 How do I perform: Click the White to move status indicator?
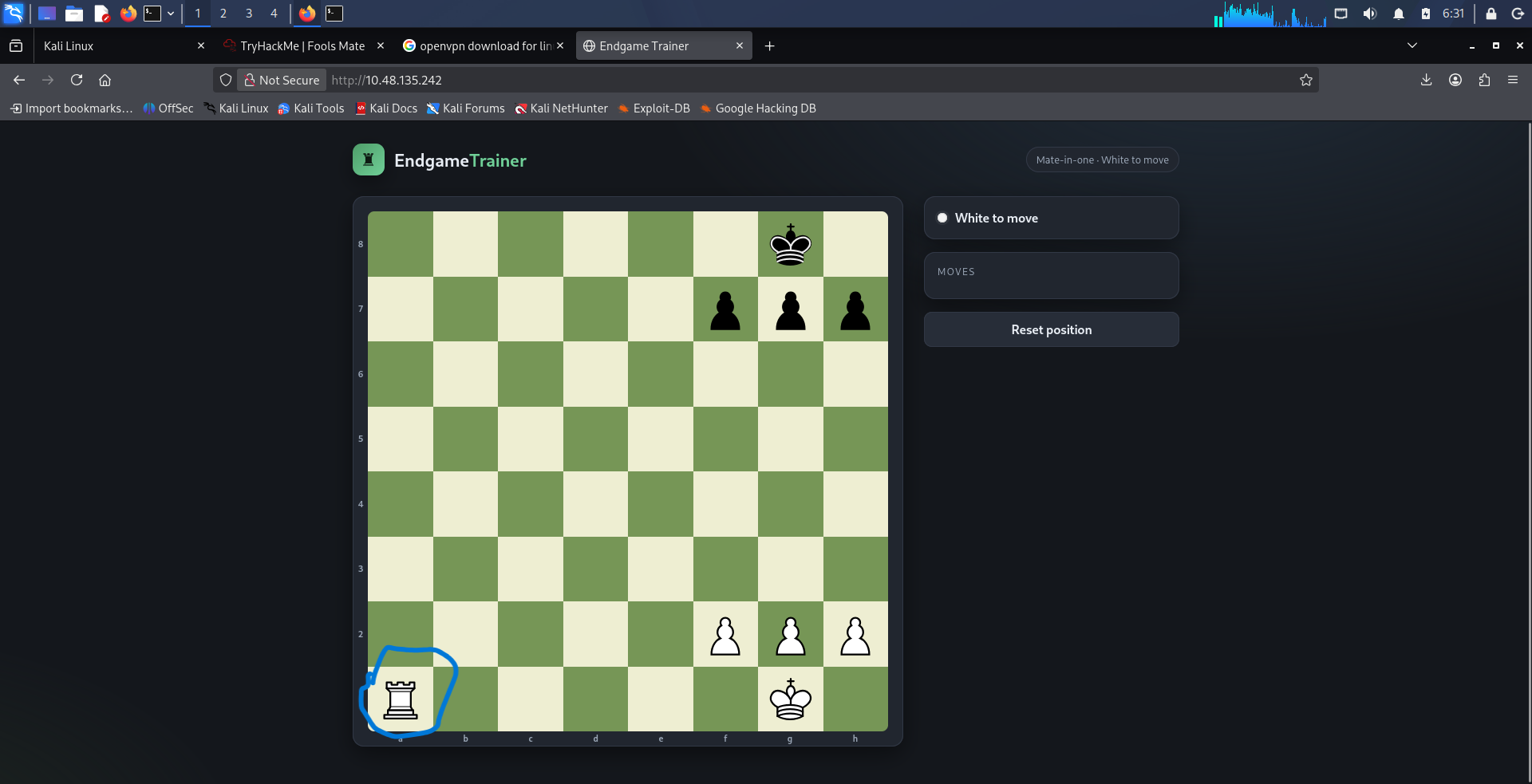coord(1051,218)
